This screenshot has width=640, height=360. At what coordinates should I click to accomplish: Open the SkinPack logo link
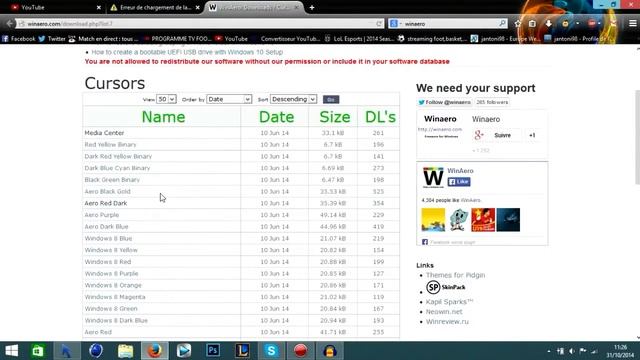(x=446, y=287)
